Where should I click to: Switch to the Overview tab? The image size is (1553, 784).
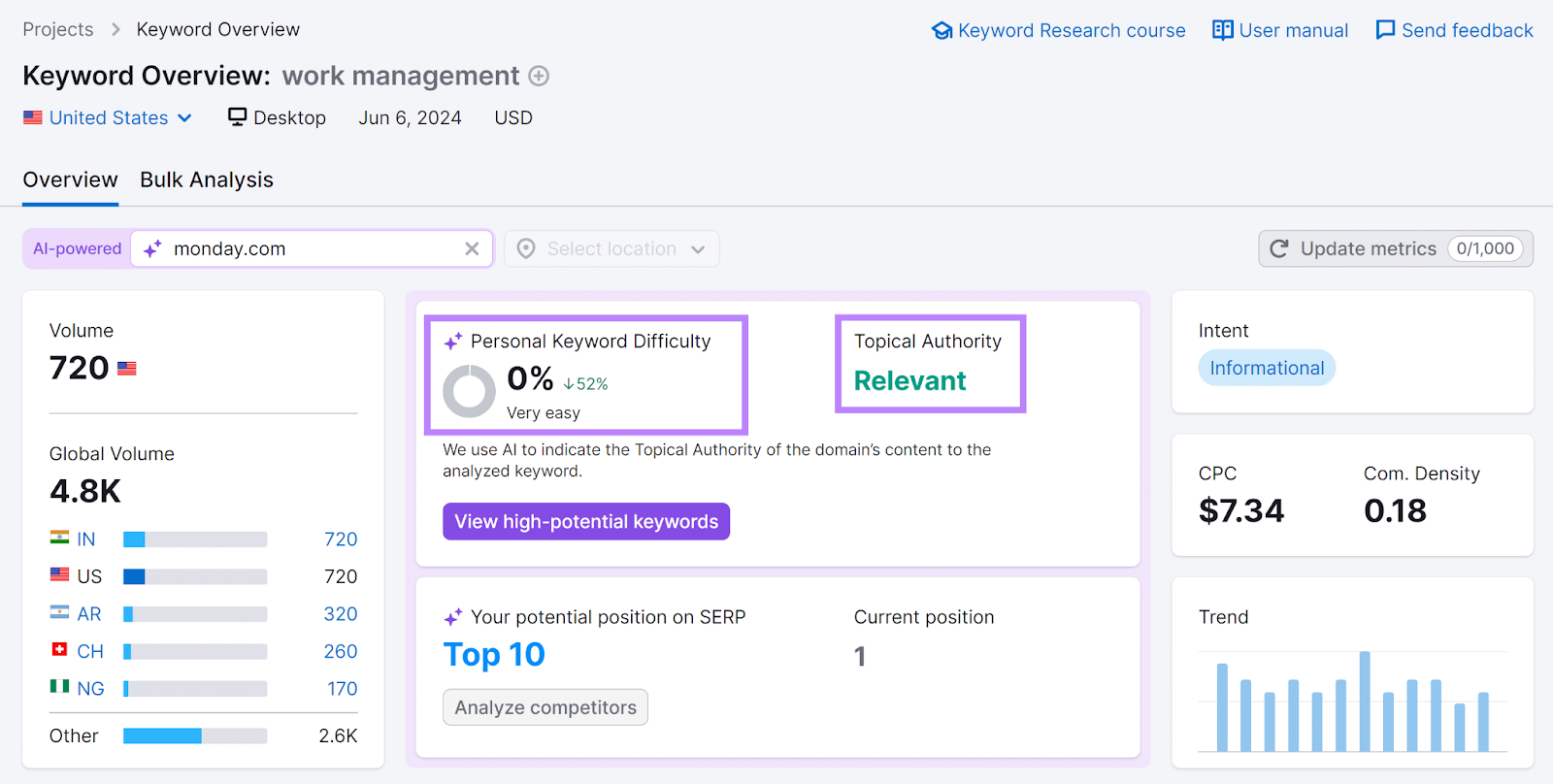click(70, 180)
